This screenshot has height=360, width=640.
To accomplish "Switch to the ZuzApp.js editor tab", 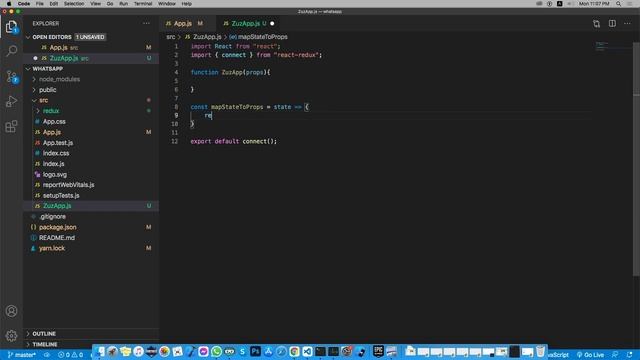I will pos(246,24).
